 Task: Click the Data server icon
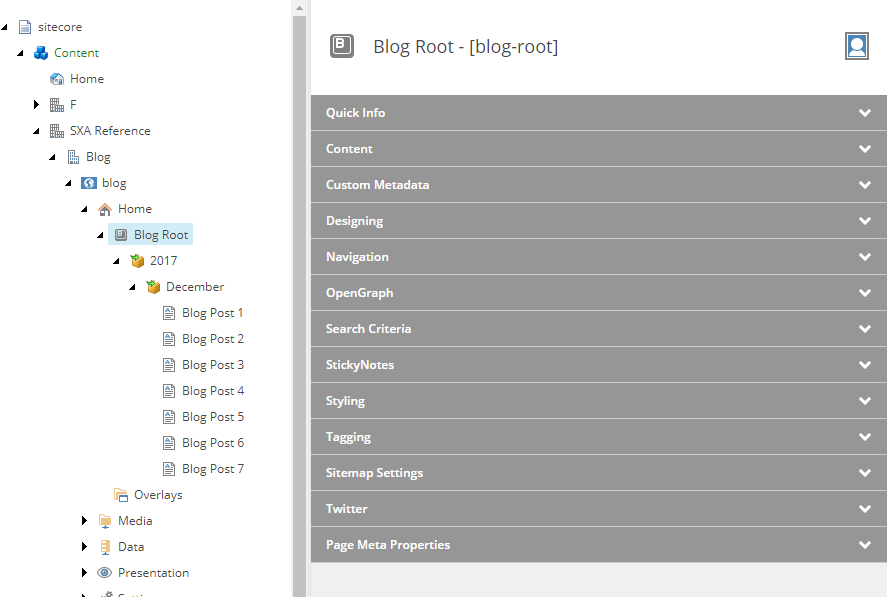coord(105,547)
